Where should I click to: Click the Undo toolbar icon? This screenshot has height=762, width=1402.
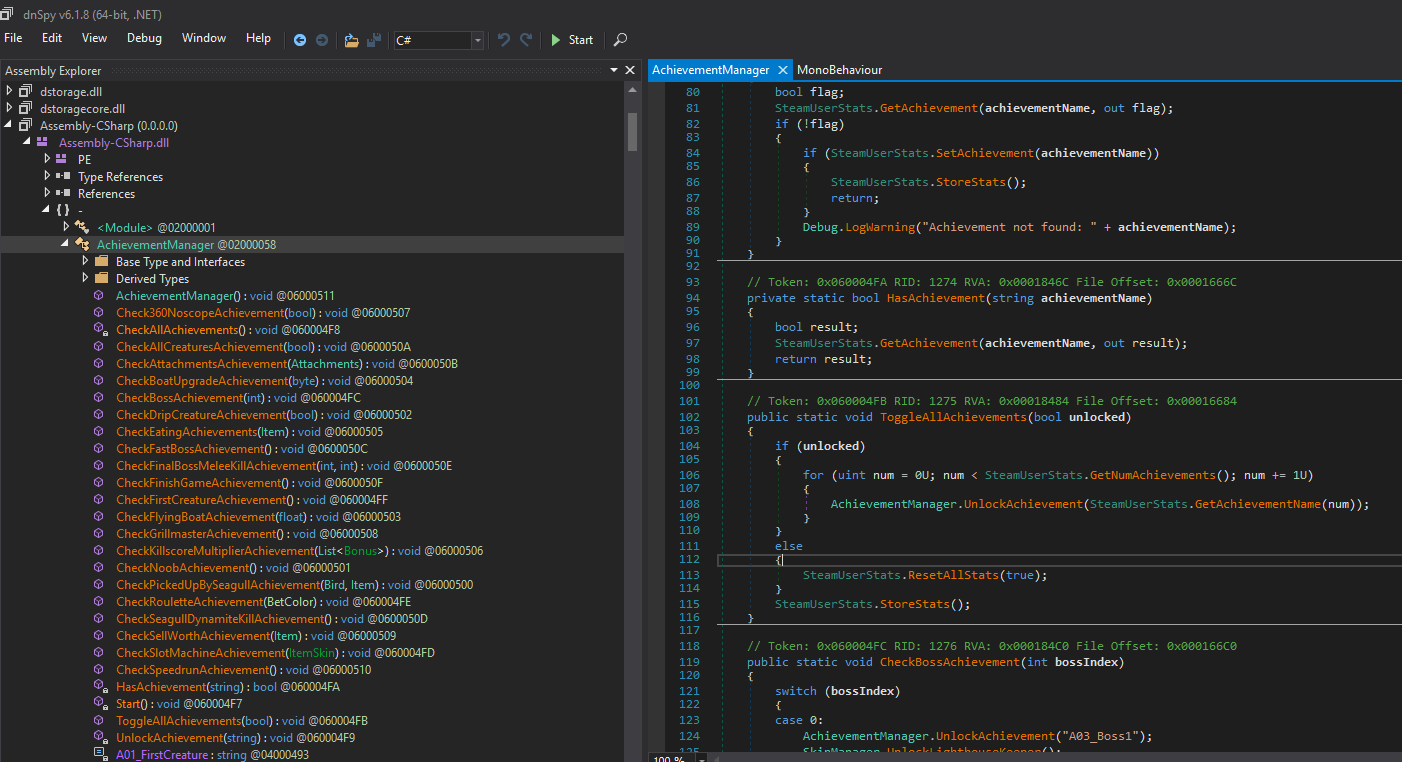coord(504,40)
